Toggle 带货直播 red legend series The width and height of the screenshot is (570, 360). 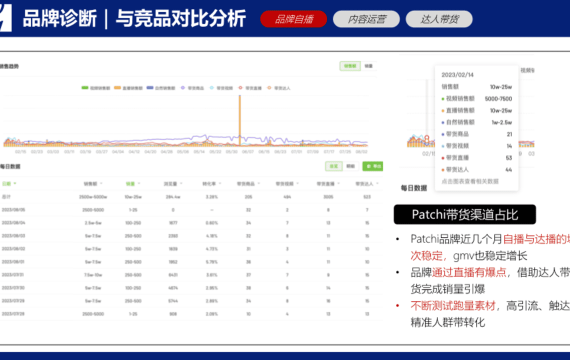[250, 88]
